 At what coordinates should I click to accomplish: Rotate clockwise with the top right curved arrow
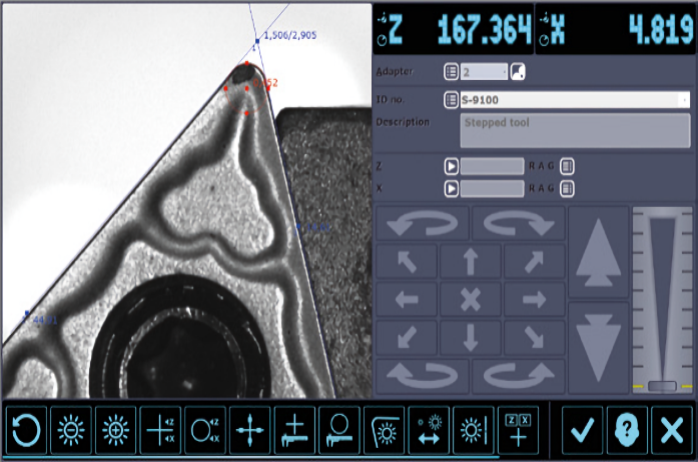coord(519,224)
